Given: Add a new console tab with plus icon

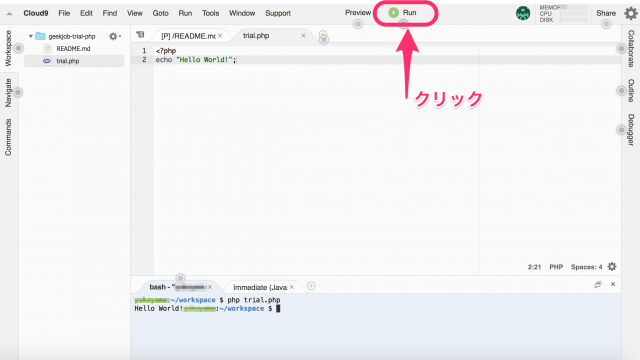Looking at the screenshot, I should click(x=311, y=286).
